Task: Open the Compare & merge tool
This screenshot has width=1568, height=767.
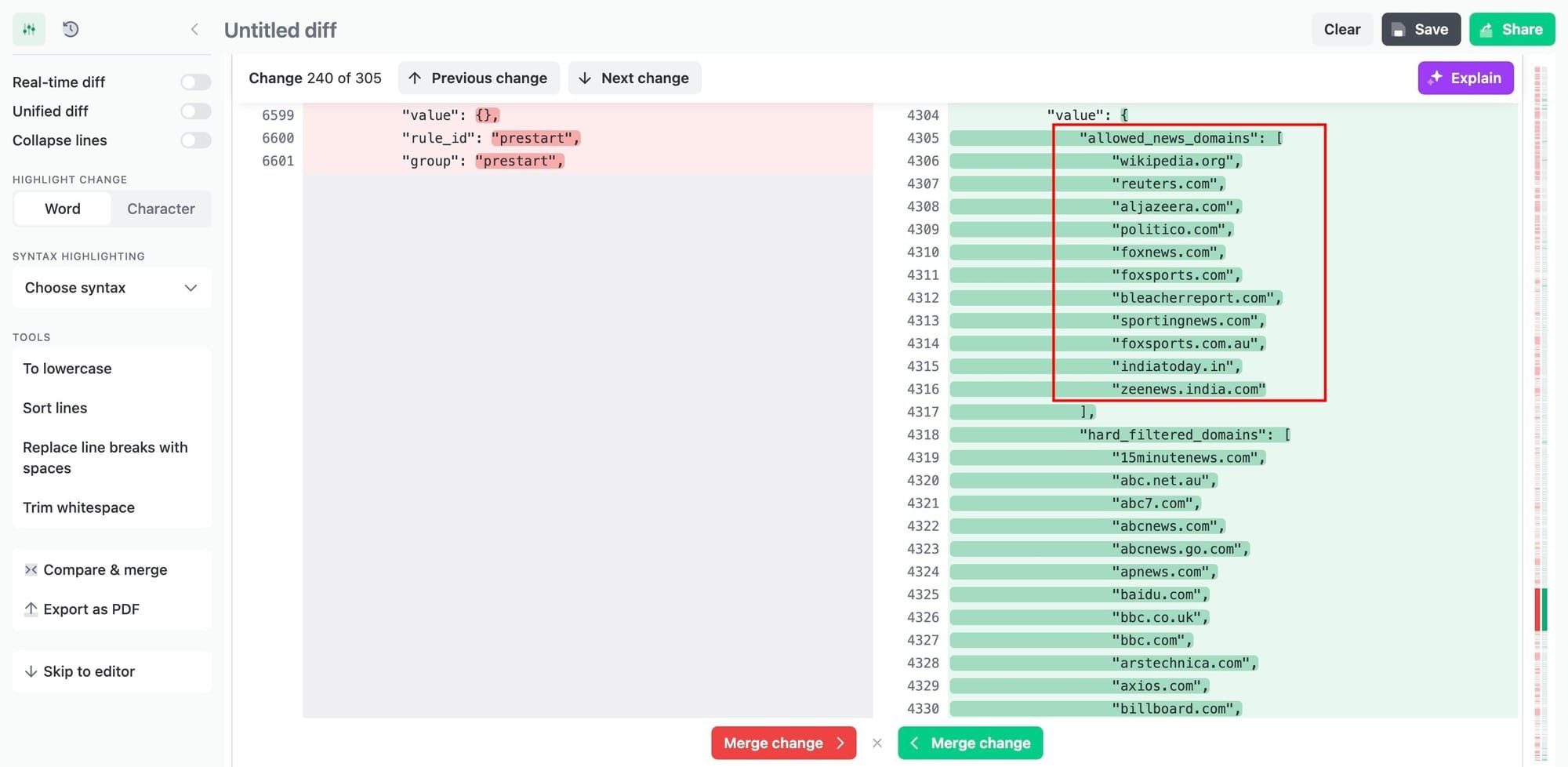Action: coord(106,569)
